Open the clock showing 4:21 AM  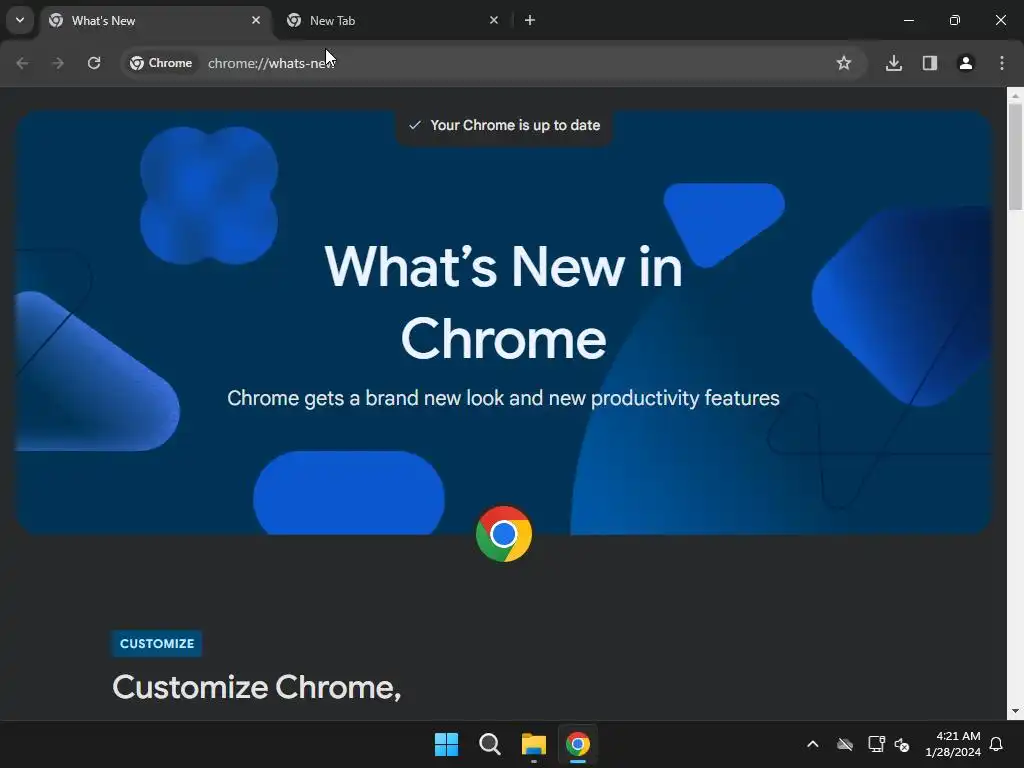point(953,744)
